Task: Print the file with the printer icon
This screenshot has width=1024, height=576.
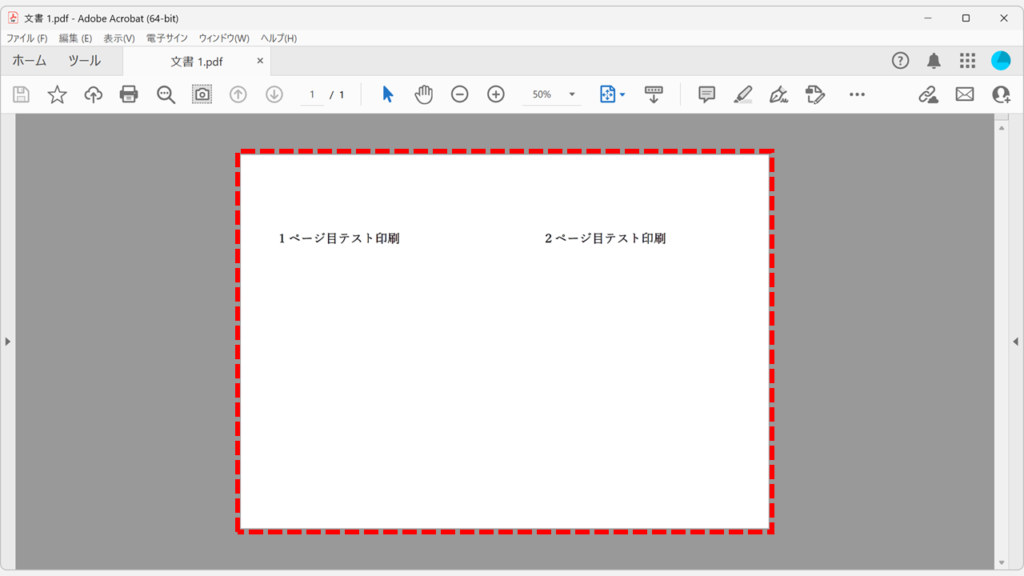Action: pos(129,95)
